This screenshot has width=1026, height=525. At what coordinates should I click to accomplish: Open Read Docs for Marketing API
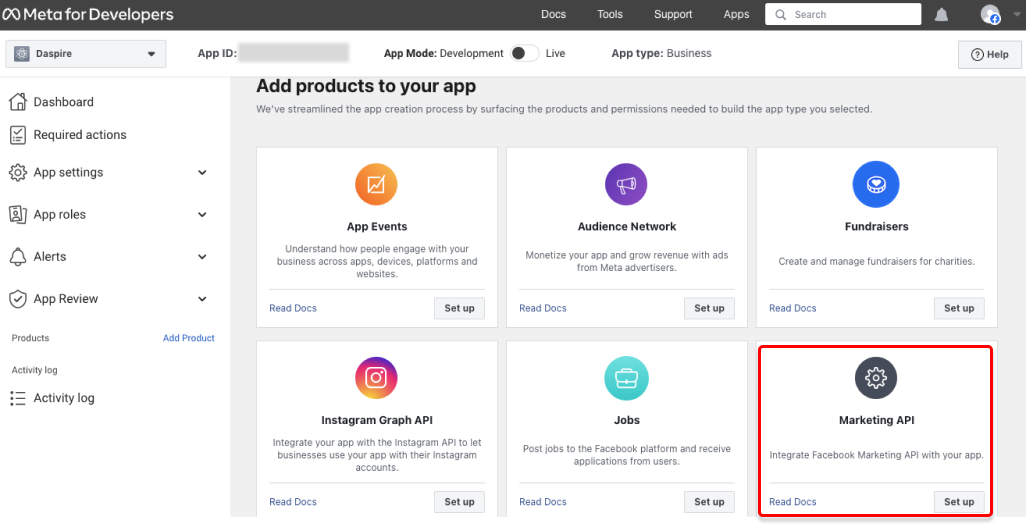tap(792, 502)
